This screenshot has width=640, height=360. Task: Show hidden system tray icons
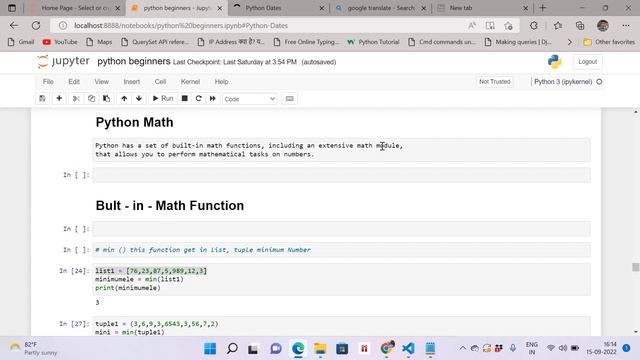click(x=462, y=348)
